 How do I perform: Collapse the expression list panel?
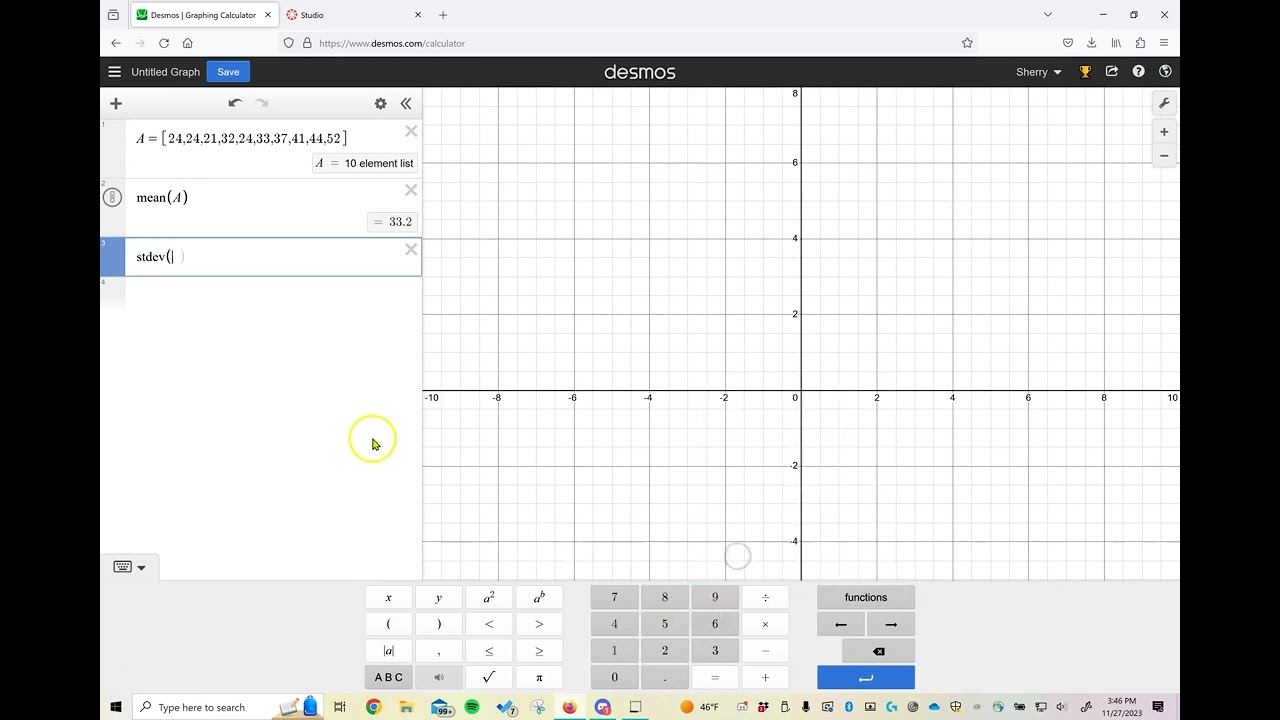[406, 103]
